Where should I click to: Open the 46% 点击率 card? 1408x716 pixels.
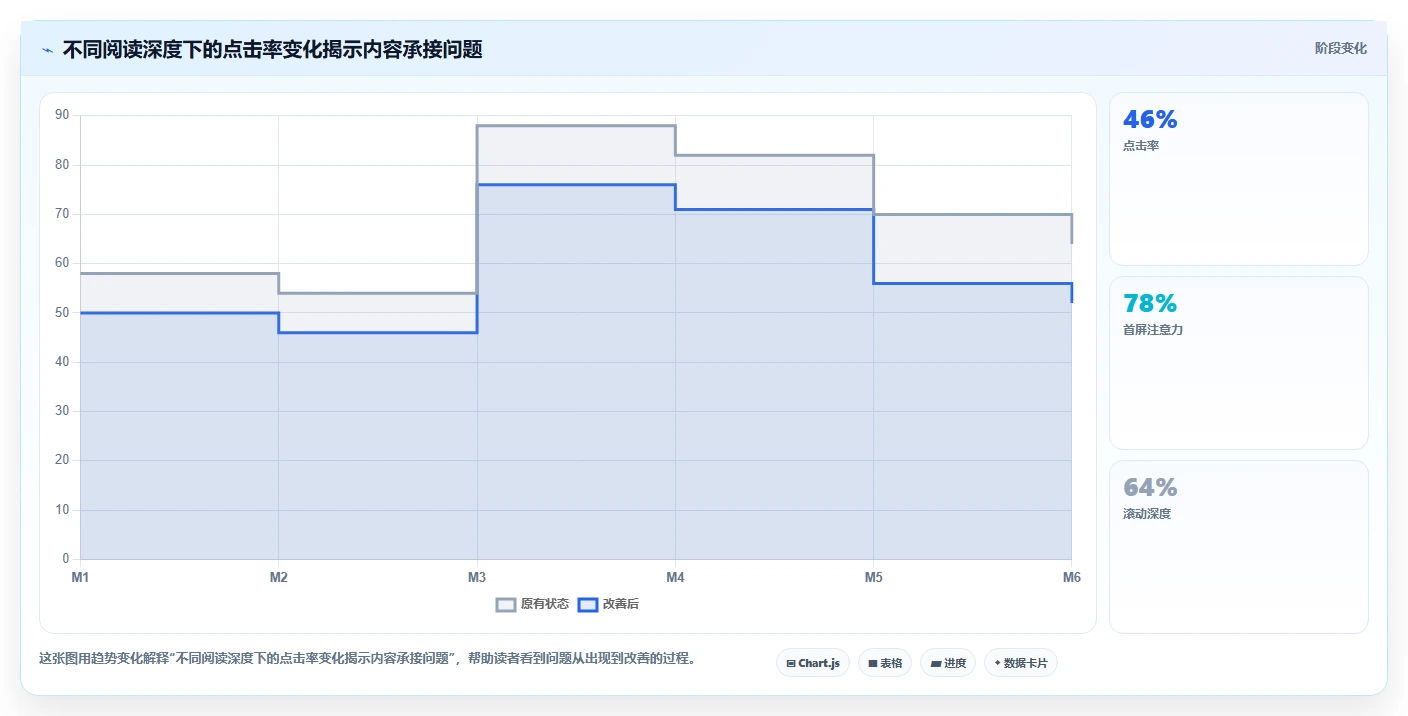pyautogui.click(x=1239, y=179)
